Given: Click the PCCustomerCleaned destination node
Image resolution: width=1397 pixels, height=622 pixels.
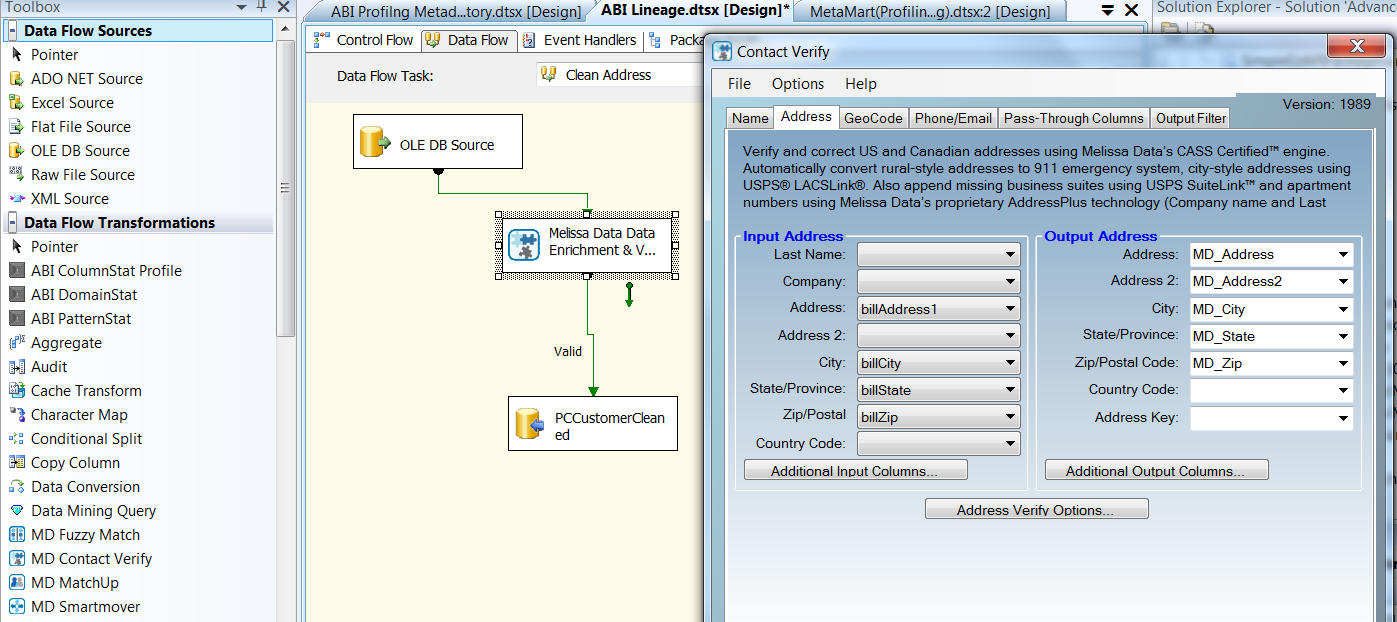Looking at the screenshot, I should [x=592, y=423].
